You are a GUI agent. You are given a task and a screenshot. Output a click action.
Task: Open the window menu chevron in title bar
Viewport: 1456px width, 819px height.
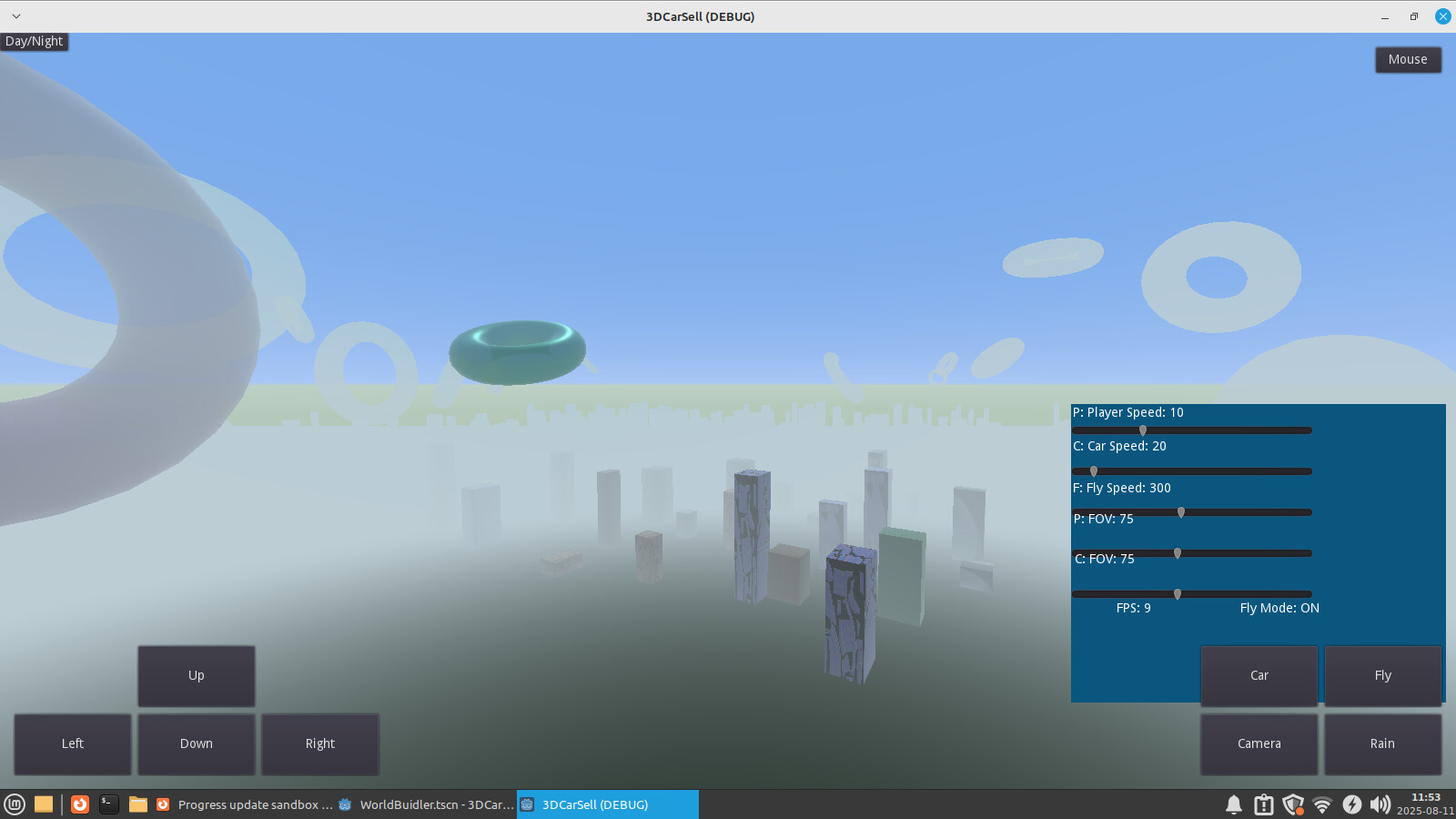pyautogui.click(x=16, y=16)
